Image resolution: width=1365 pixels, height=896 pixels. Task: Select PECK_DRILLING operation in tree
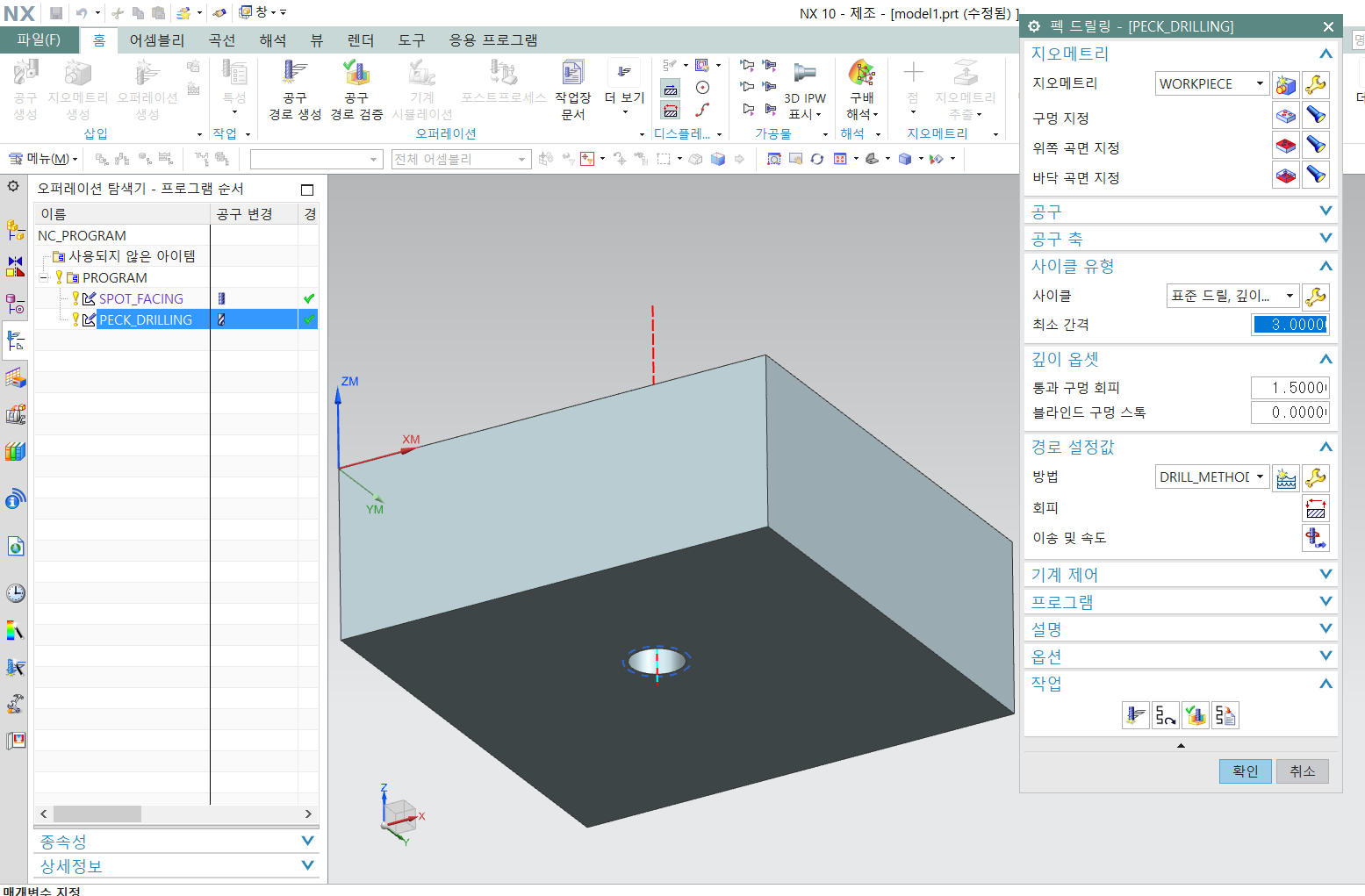tap(145, 319)
